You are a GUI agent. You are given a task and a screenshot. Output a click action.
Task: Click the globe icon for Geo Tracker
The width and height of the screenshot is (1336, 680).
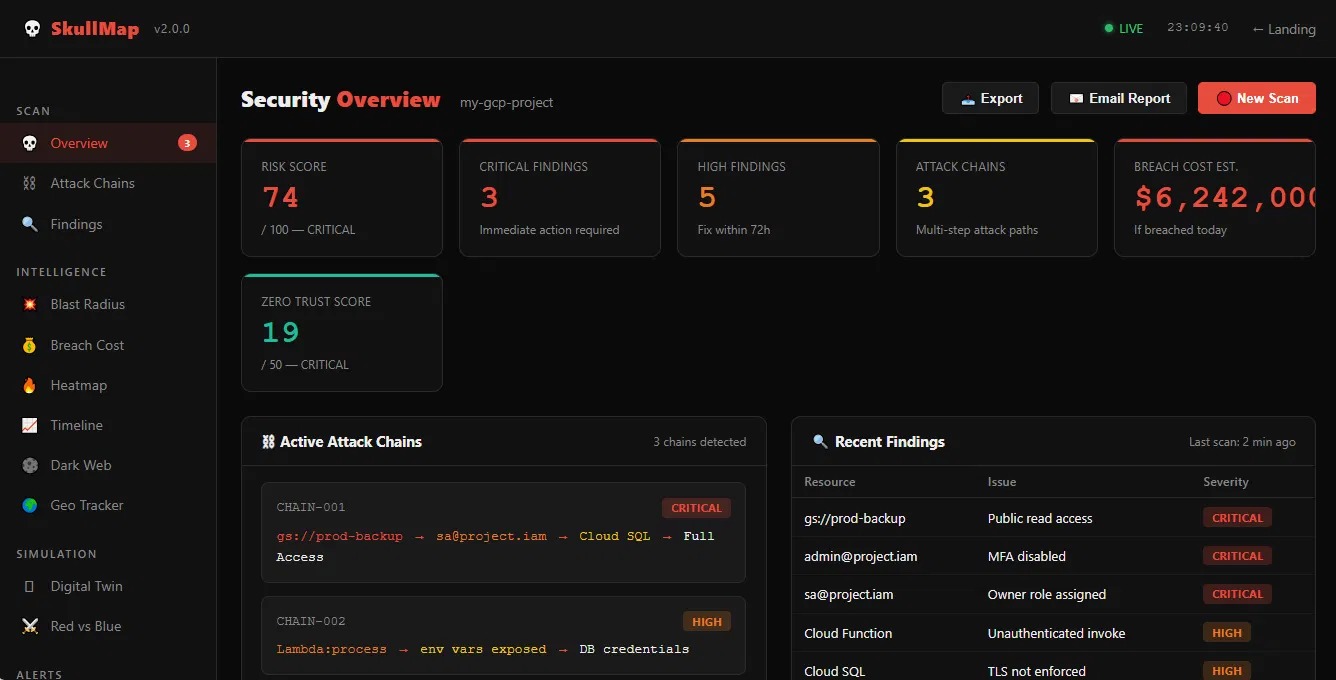click(x=30, y=505)
